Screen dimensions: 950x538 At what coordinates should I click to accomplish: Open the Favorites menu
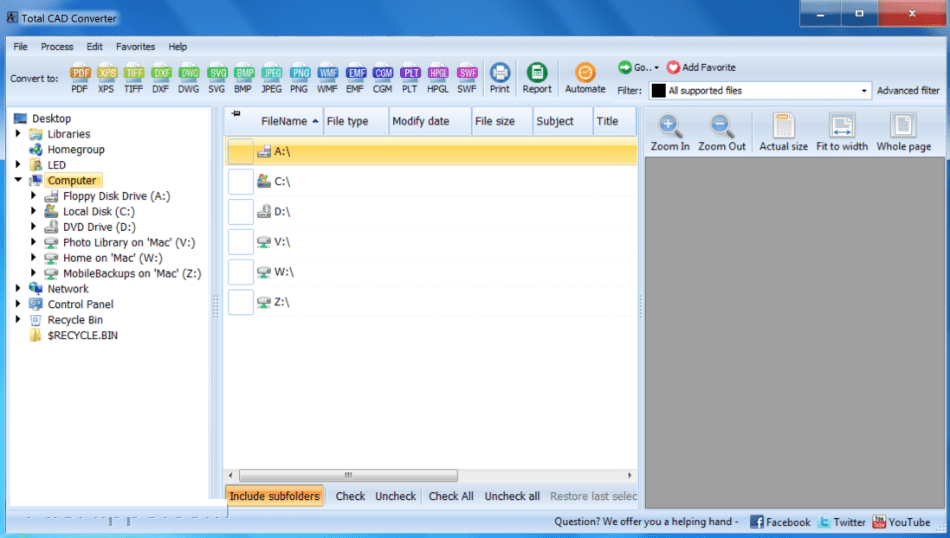(135, 47)
